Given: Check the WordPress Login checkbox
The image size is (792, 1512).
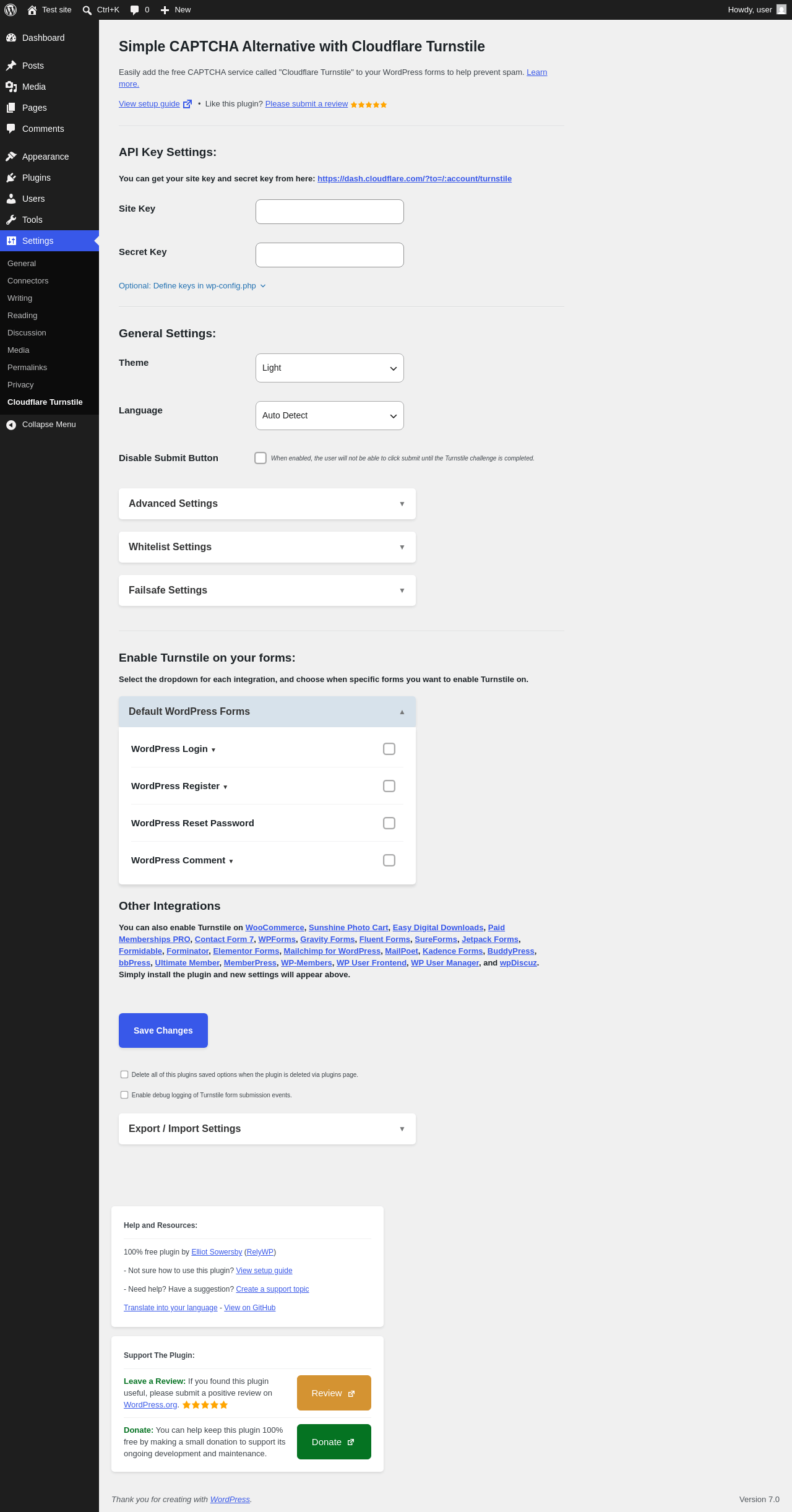Looking at the screenshot, I should 389,749.
